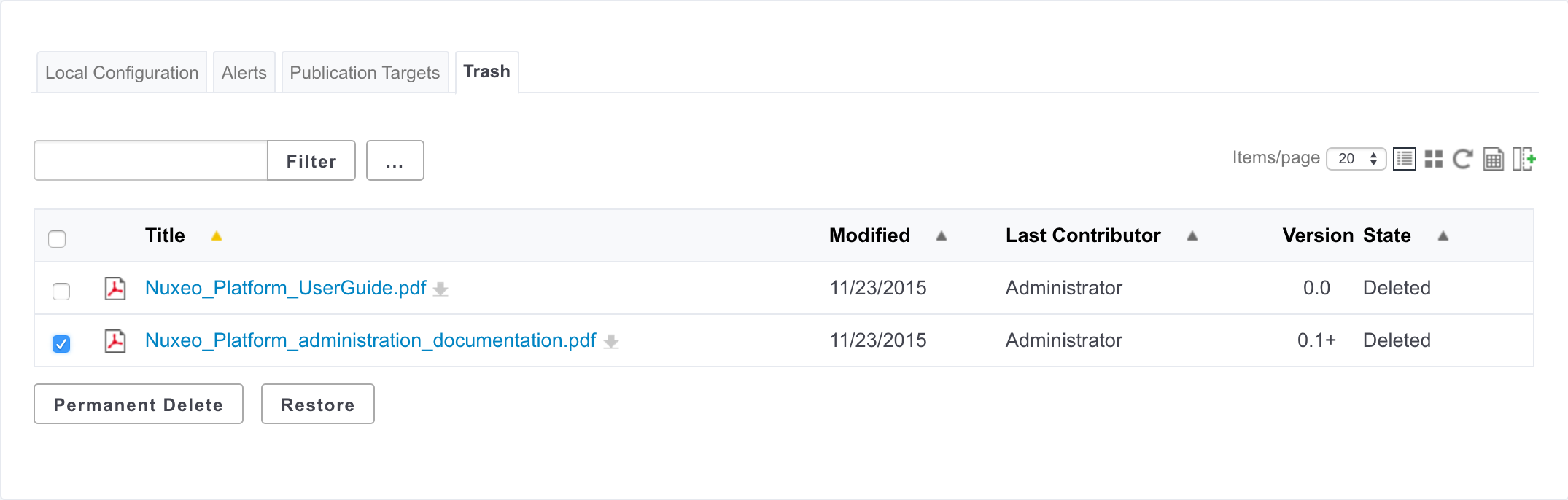Screen dimensions: 1568x500
Task: Open spreadsheet export icon
Action: (x=1493, y=159)
